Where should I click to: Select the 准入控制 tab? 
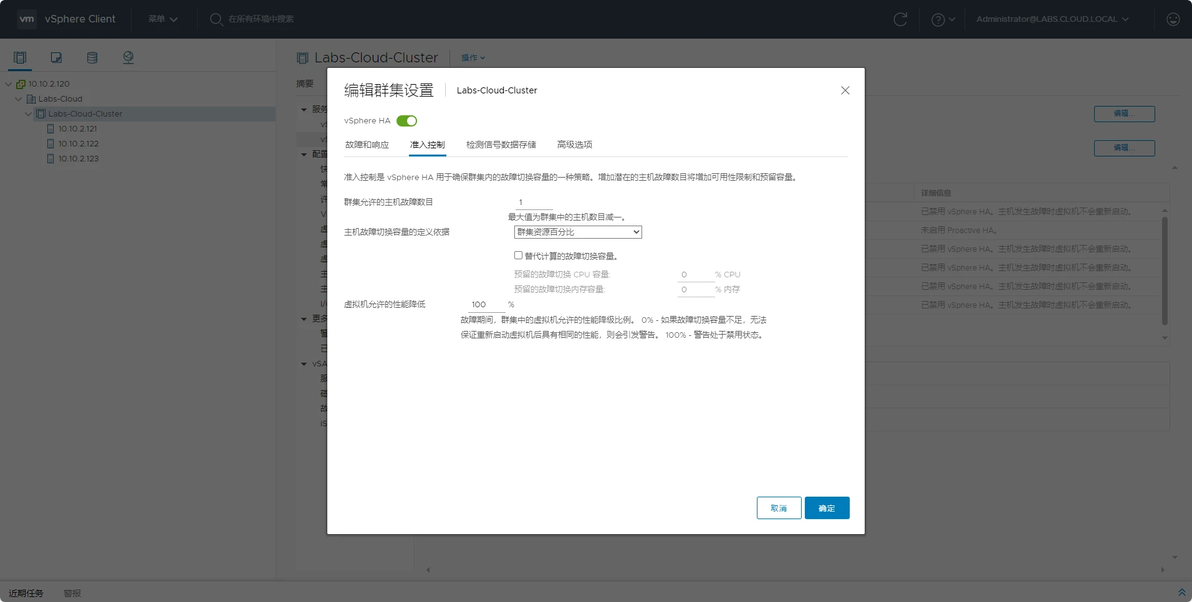pyautogui.click(x=427, y=144)
